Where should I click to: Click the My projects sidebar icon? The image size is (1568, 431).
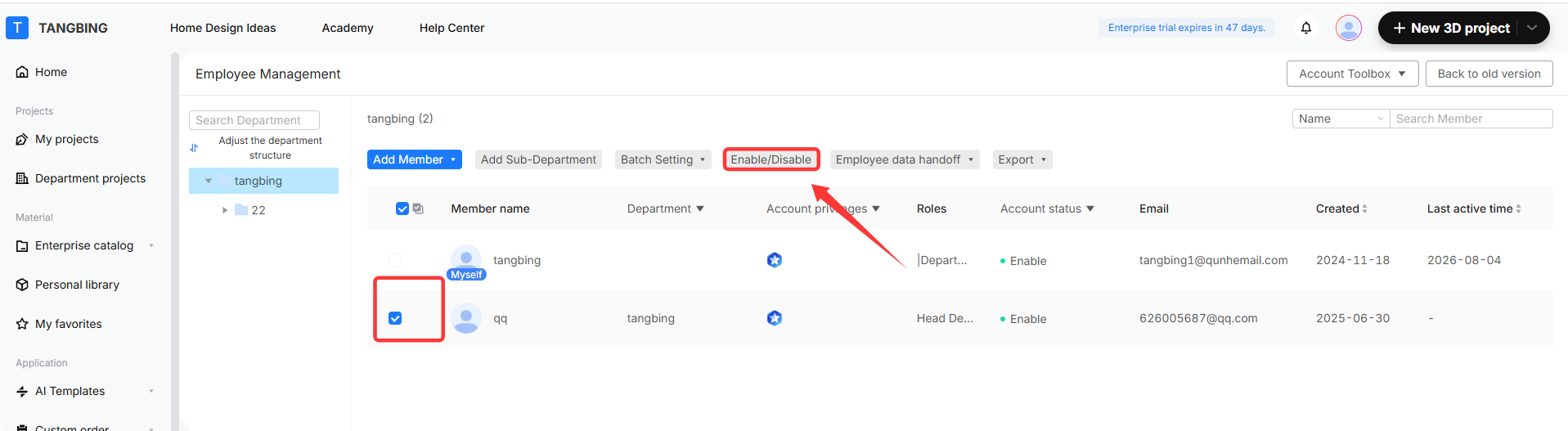pyautogui.click(x=22, y=139)
